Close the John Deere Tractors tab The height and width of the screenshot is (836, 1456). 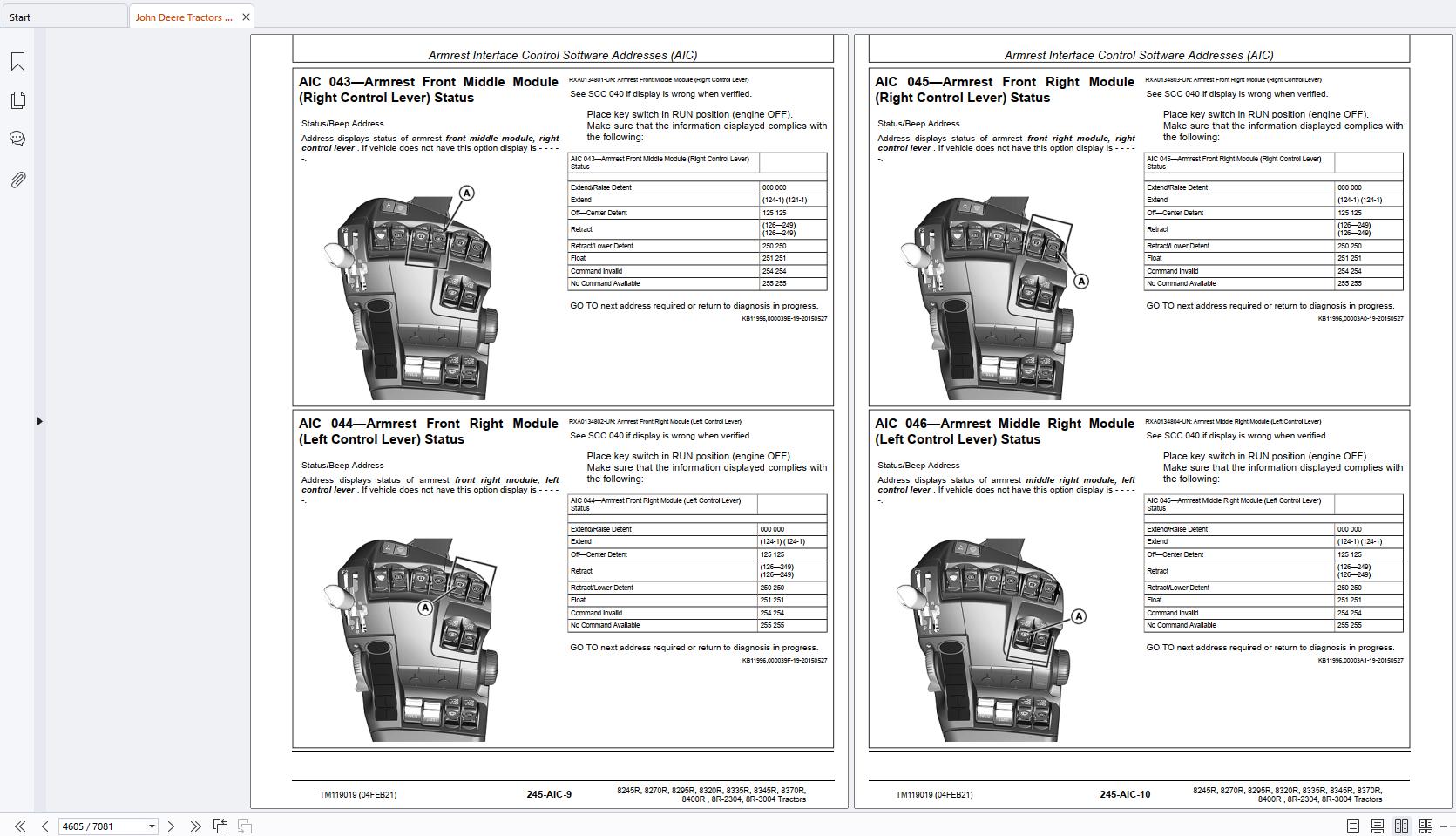pyautogui.click(x=246, y=17)
